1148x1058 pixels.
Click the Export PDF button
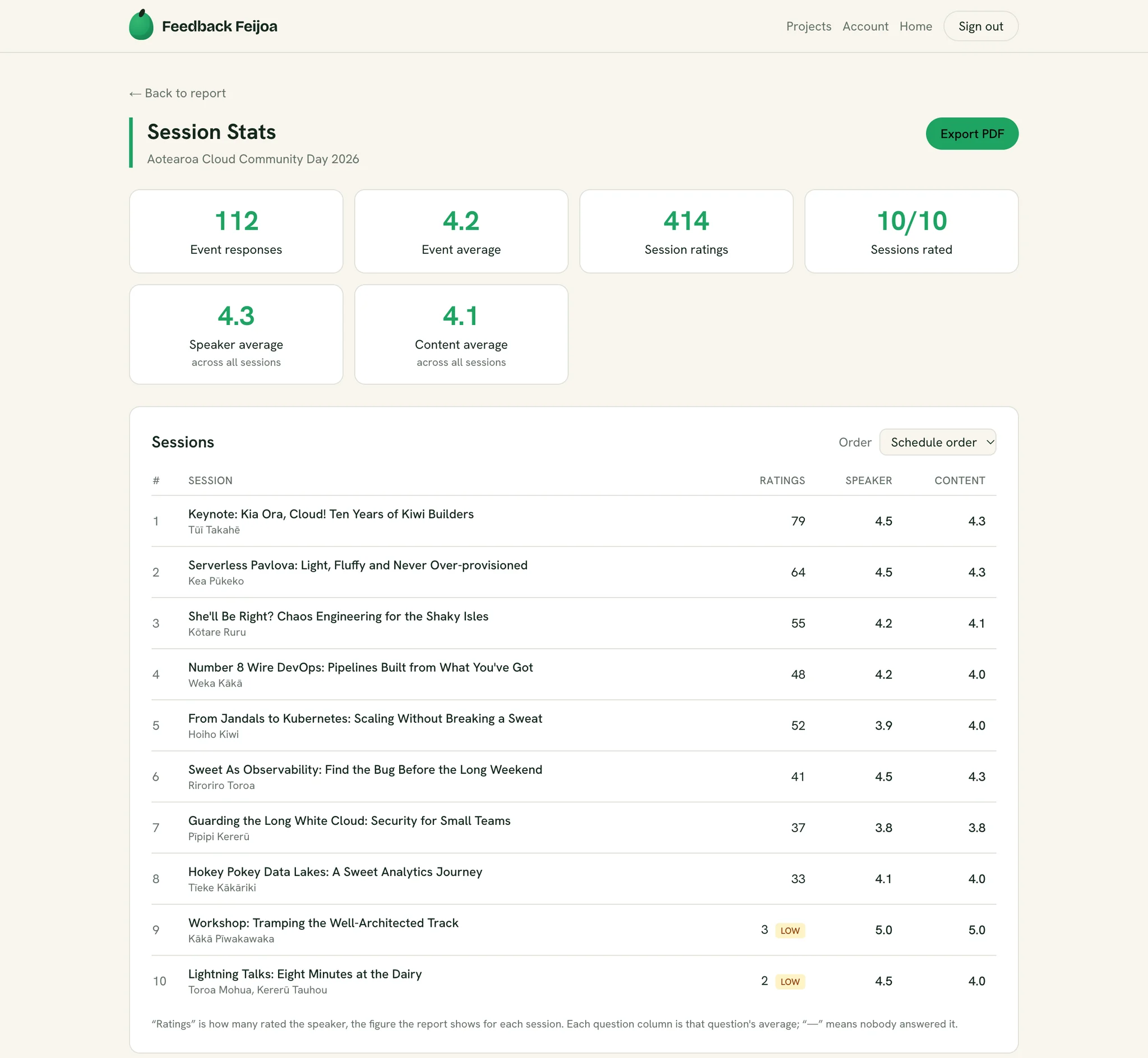click(971, 134)
